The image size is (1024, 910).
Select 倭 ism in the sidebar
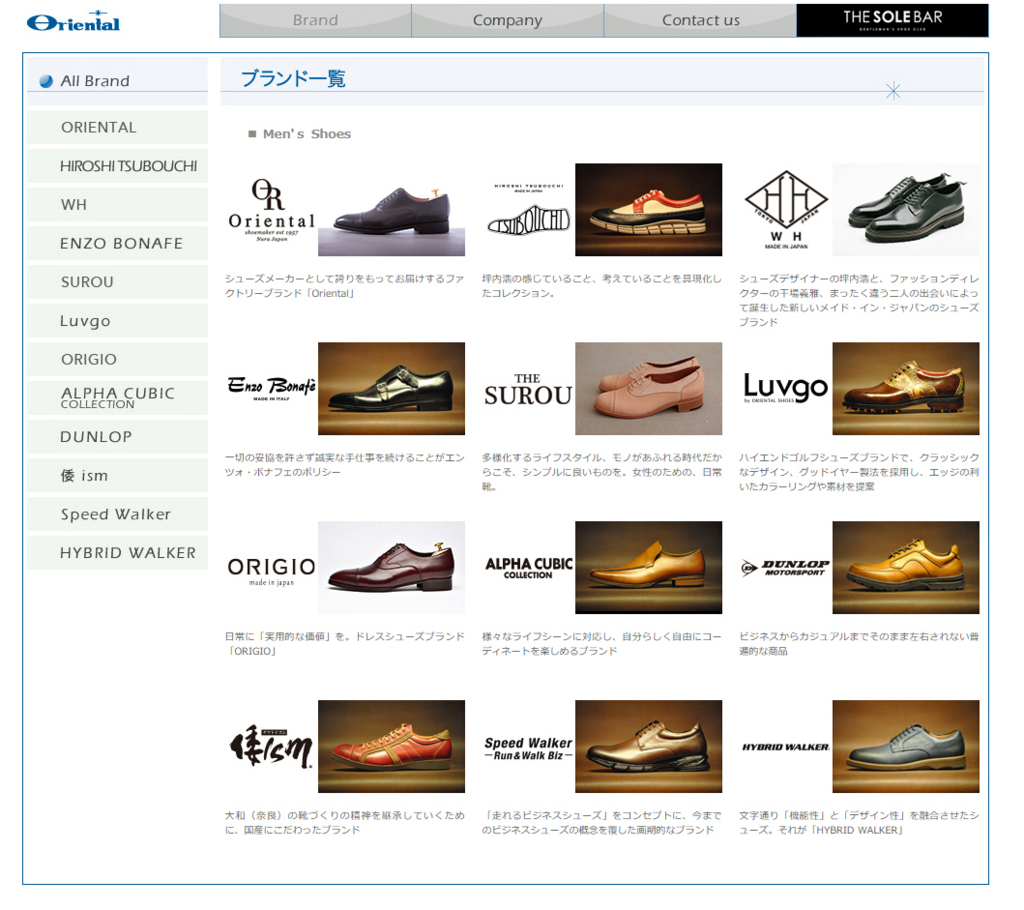point(118,475)
